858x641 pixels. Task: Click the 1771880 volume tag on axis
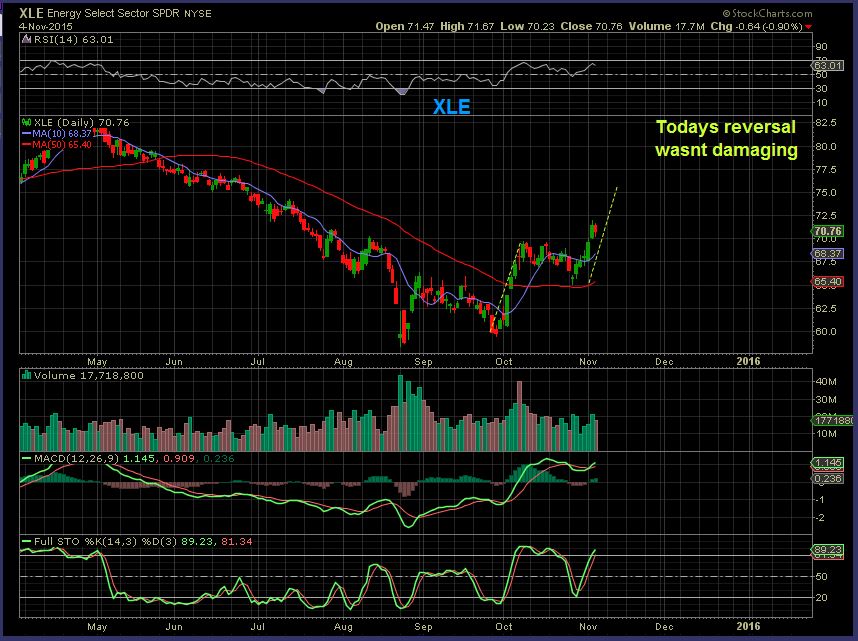[x=833, y=420]
